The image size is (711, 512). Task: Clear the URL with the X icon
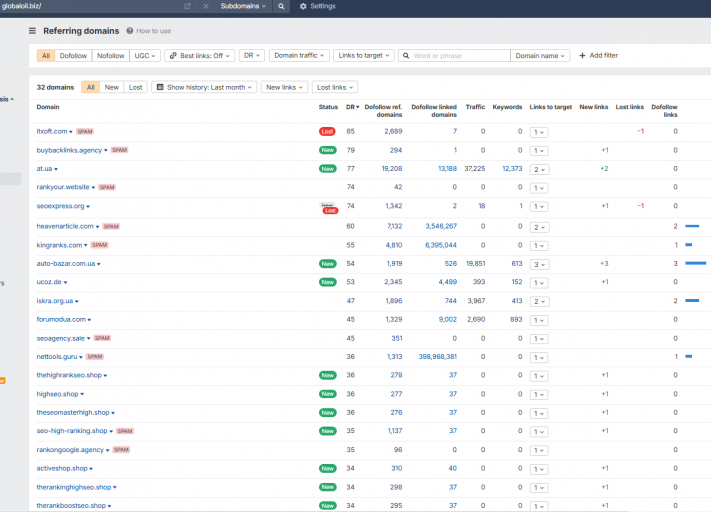pos(205,6)
